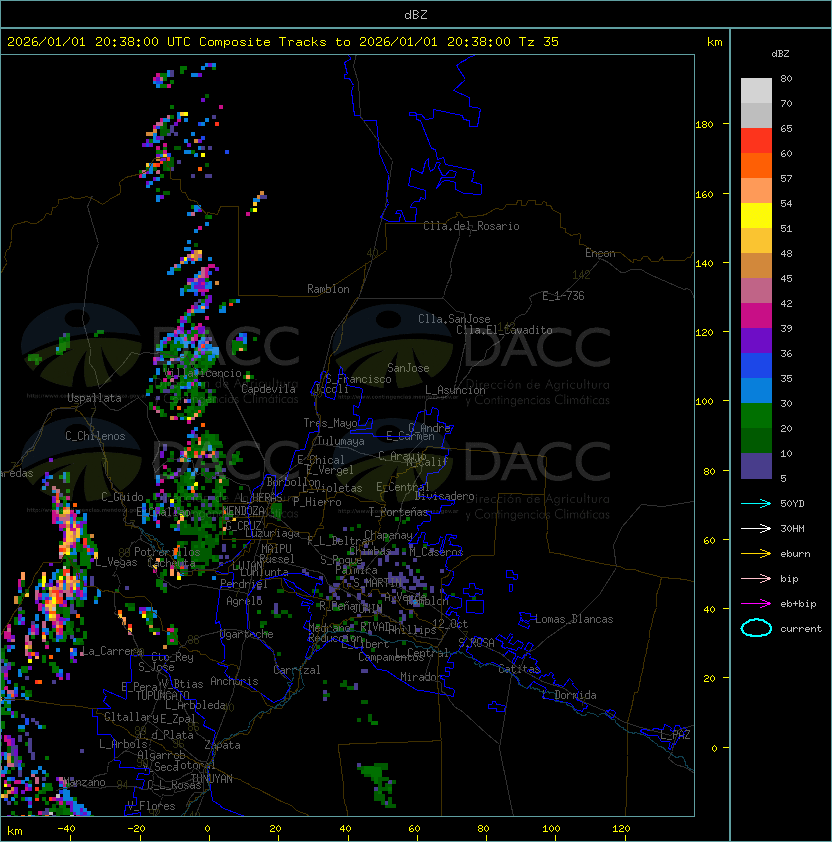Click the 'Ramblon' map label

[x=328, y=289]
